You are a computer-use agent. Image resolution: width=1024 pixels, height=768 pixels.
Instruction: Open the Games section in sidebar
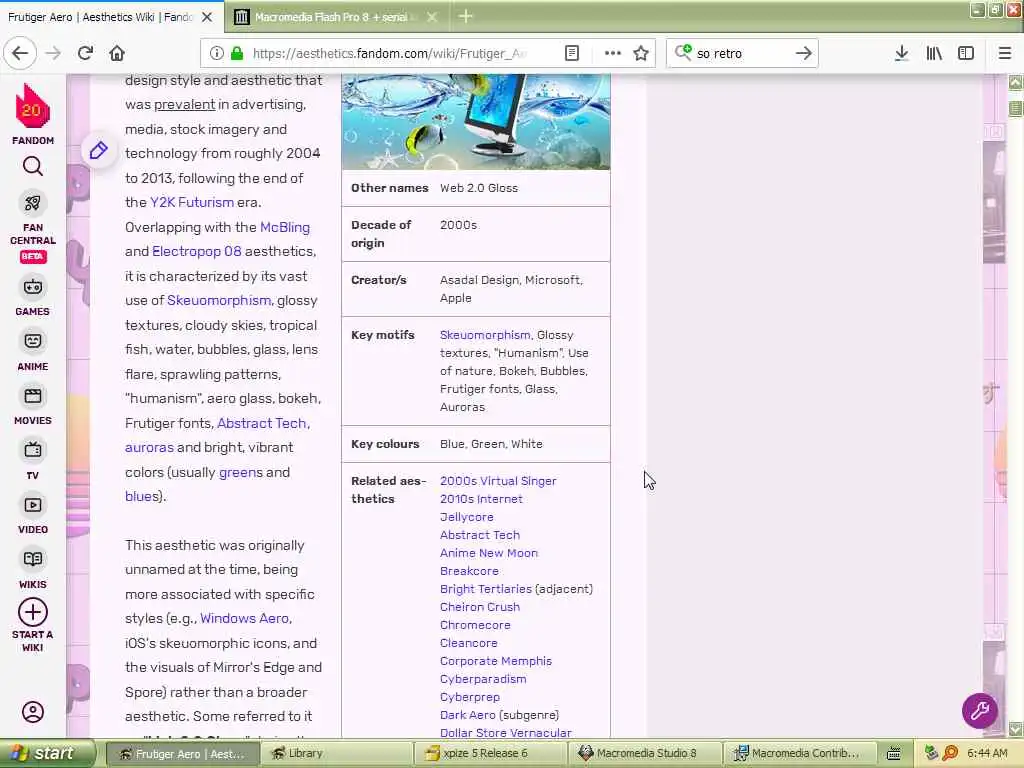point(33,296)
